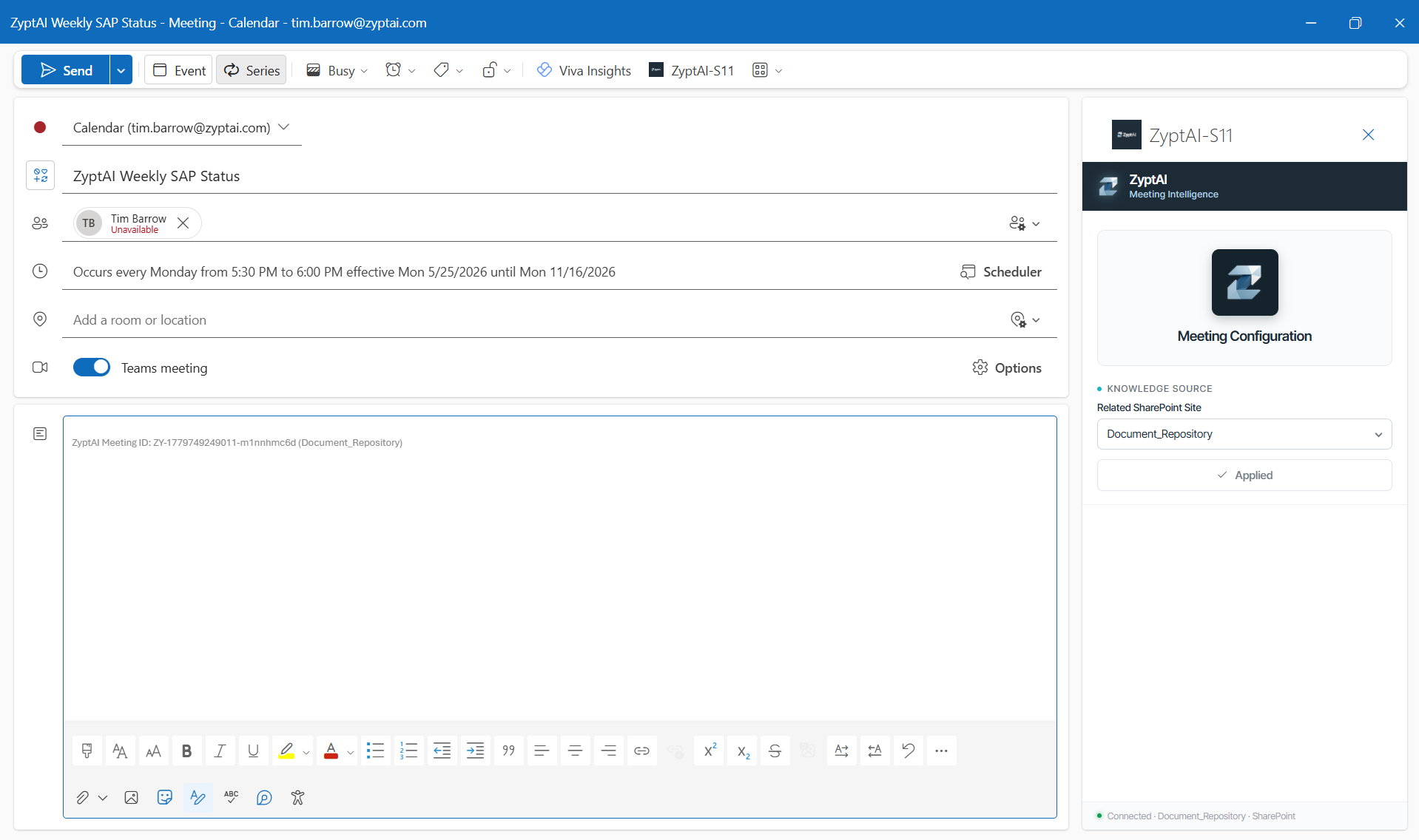The width and height of the screenshot is (1419, 840).
Task: Expand the attach file dropdown arrow
Action: (103, 799)
